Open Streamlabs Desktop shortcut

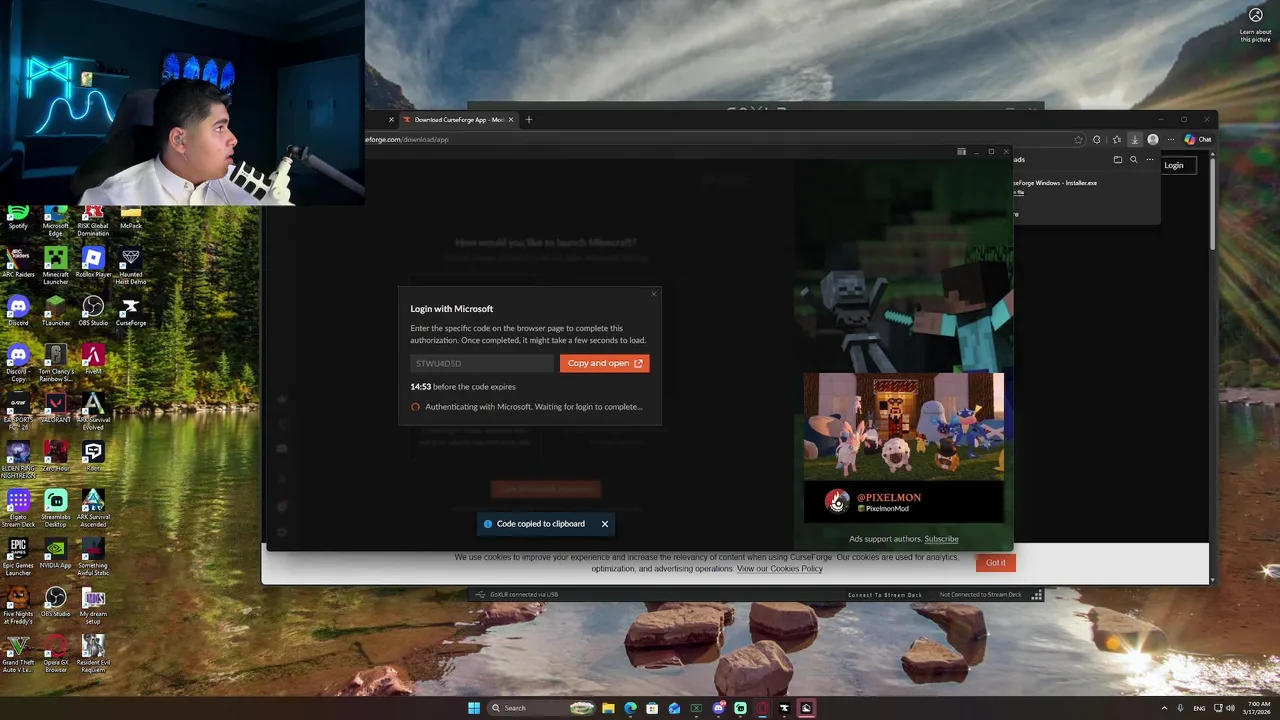56,508
